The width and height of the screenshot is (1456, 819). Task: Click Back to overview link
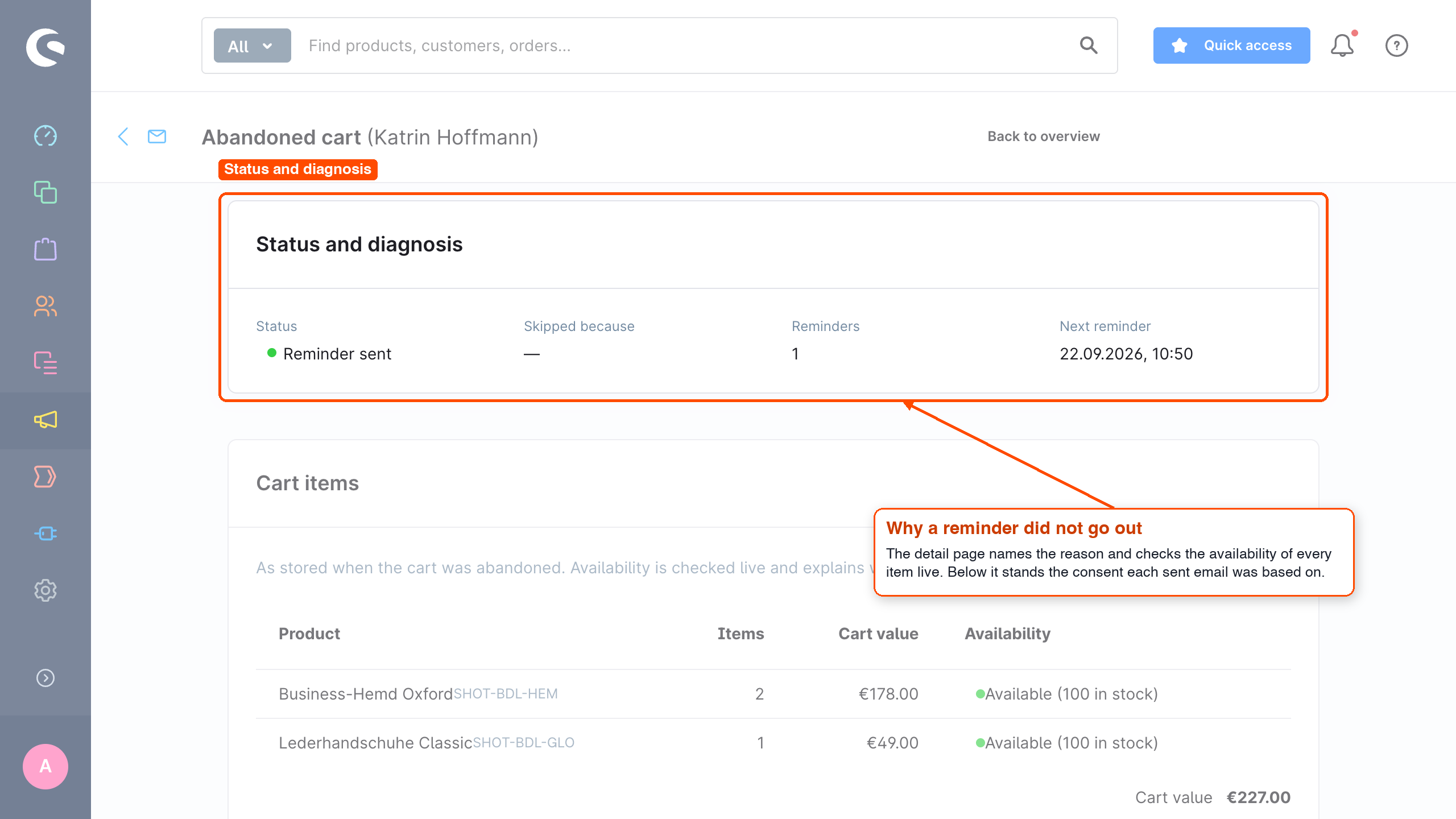(x=1044, y=136)
